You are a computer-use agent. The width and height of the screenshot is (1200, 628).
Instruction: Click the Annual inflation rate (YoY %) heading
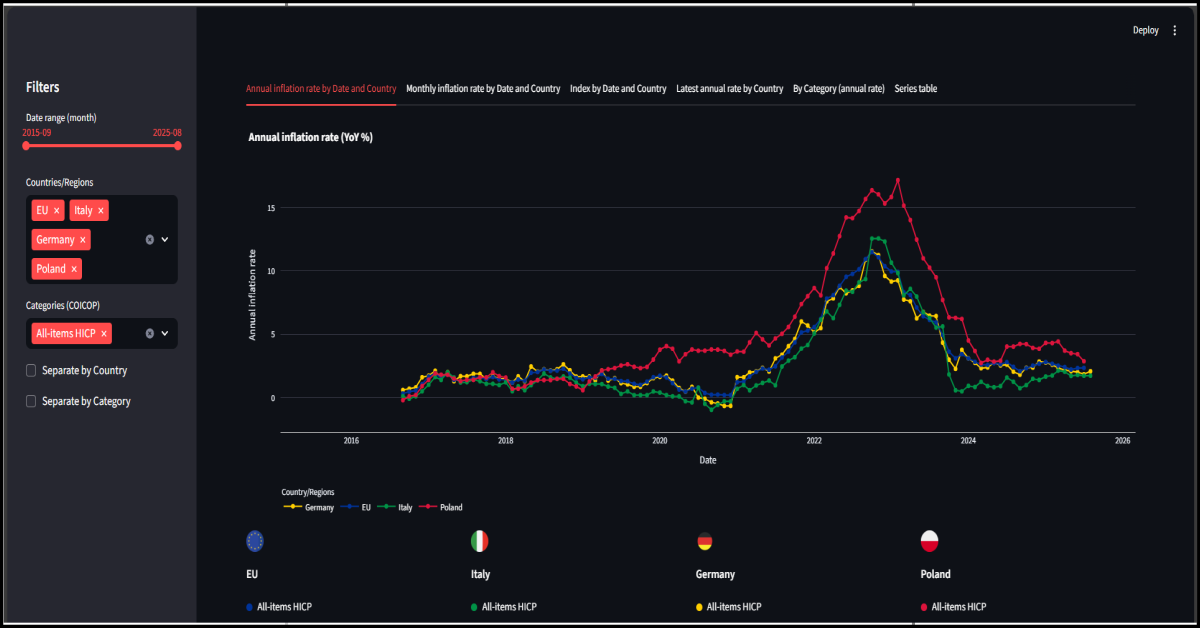[311, 137]
